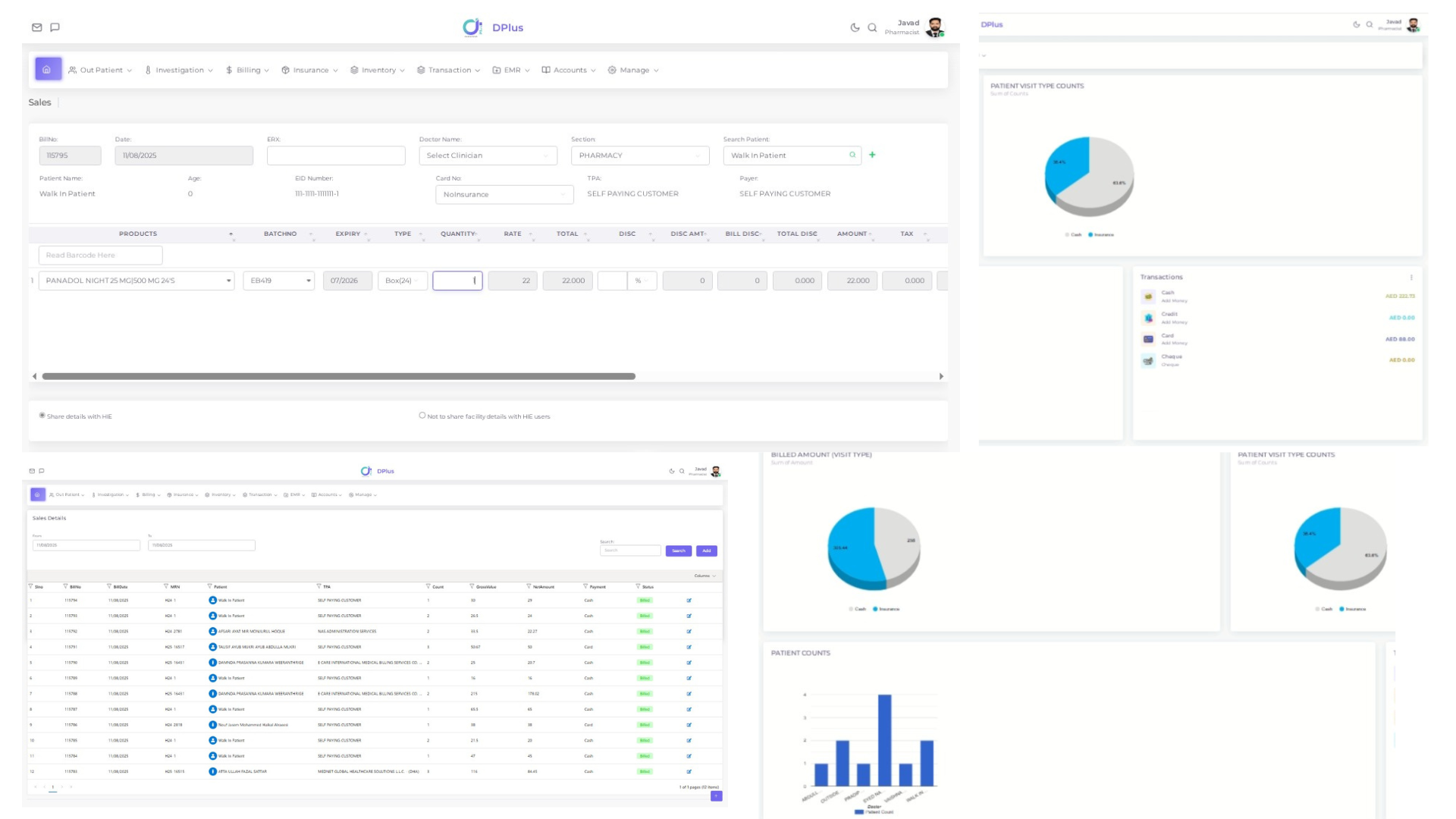The width and height of the screenshot is (1456, 819).
Task: Open the Inventory menu
Action: pos(378,70)
